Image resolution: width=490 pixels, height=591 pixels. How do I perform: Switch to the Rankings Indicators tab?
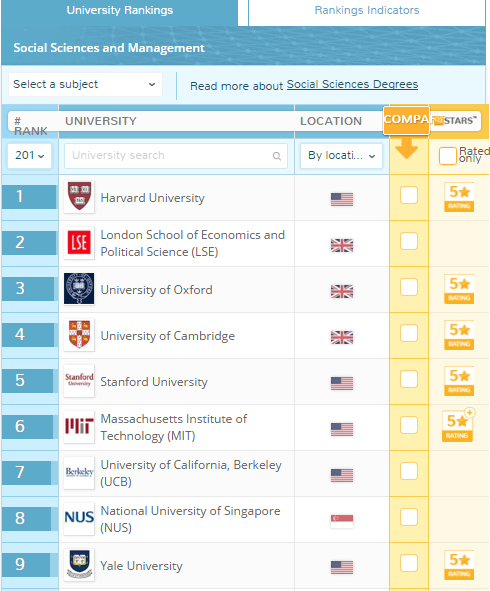click(367, 11)
